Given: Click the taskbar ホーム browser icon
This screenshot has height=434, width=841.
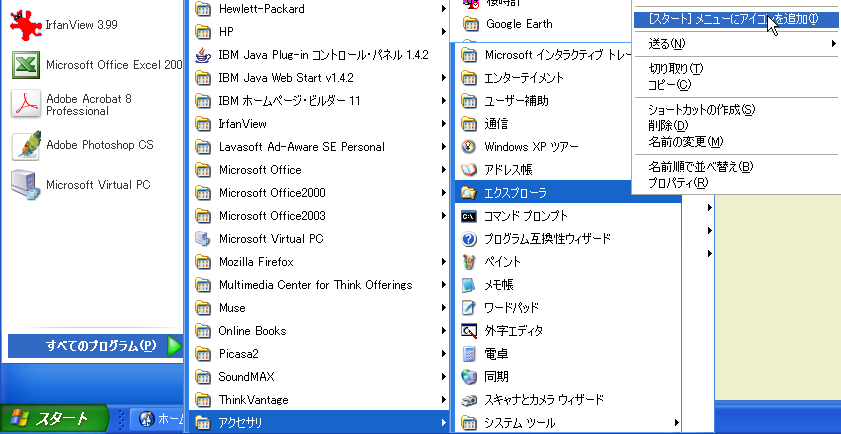Looking at the screenshot, I should [x=147, y=419].
